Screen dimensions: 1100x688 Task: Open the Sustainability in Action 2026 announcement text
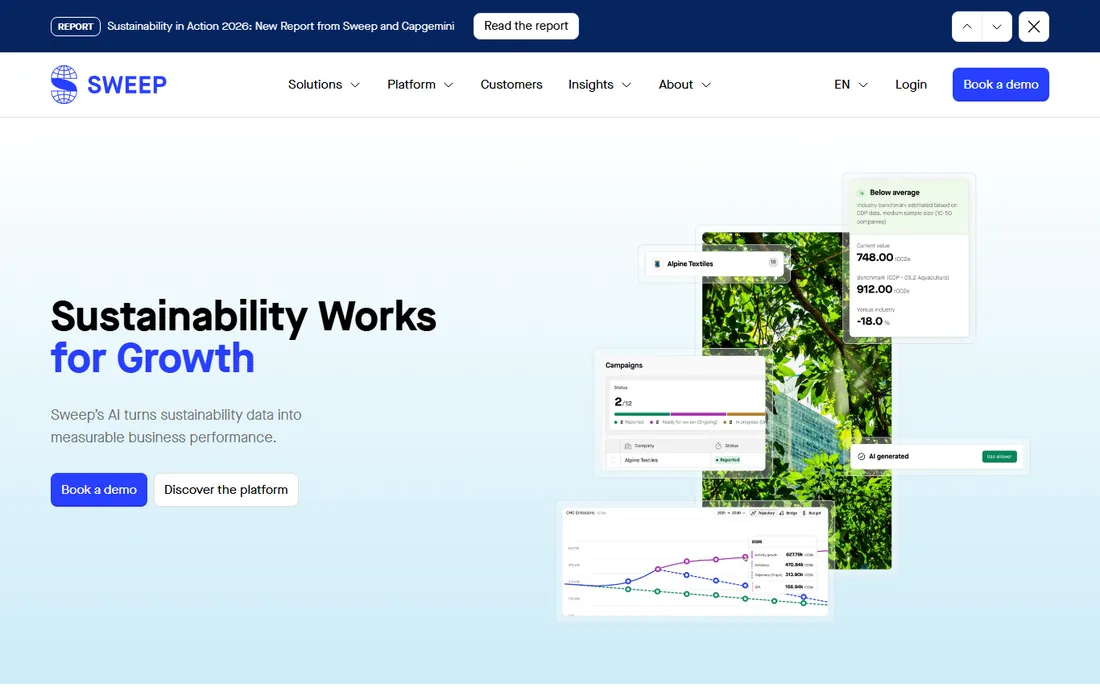tap(281, 26)
